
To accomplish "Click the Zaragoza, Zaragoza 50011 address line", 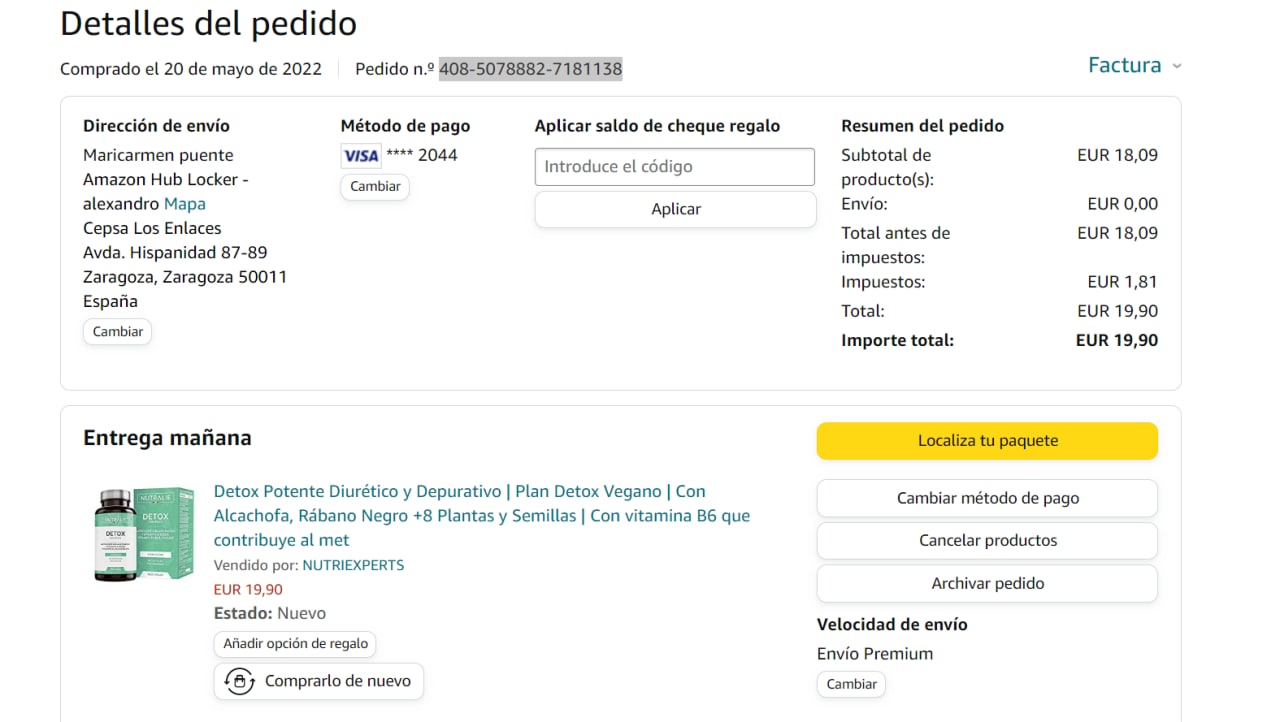I will point(185,277).
